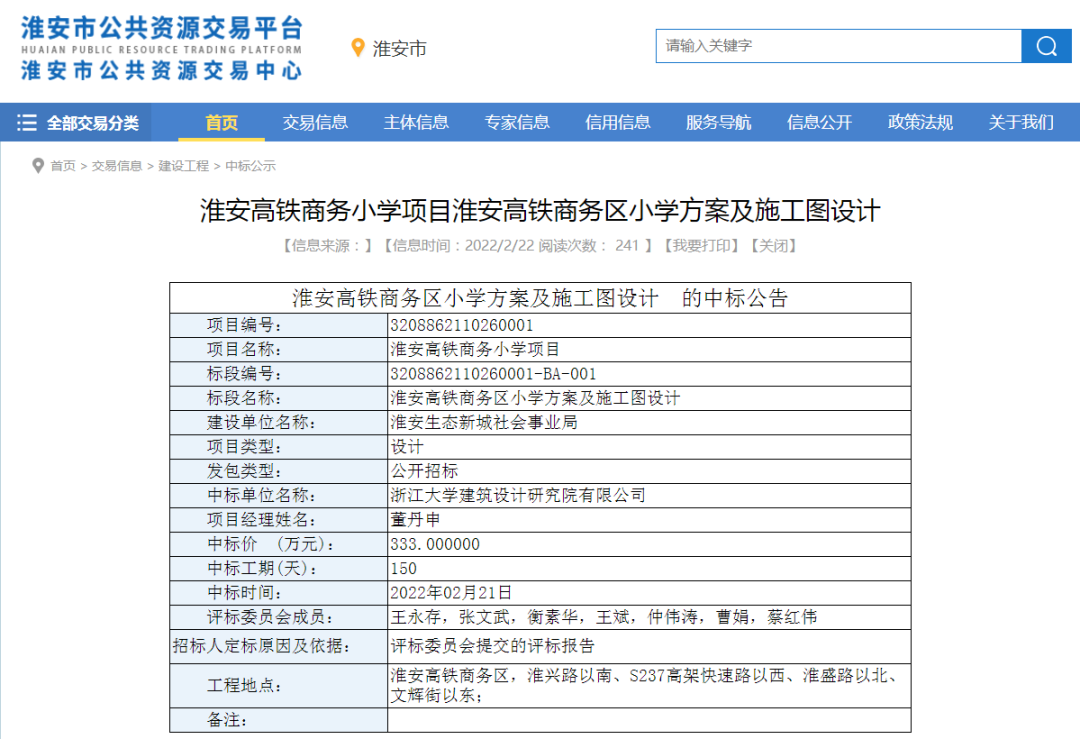Open the 政策法规 navigation item
This screenshot has height=739, width=1080.
(x=920, y=123)
